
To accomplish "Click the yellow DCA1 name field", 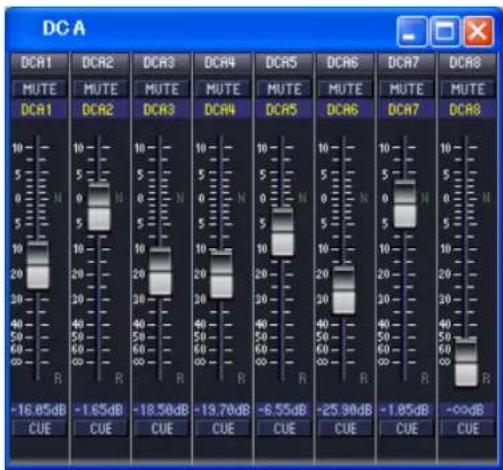I will click(39, 110).
